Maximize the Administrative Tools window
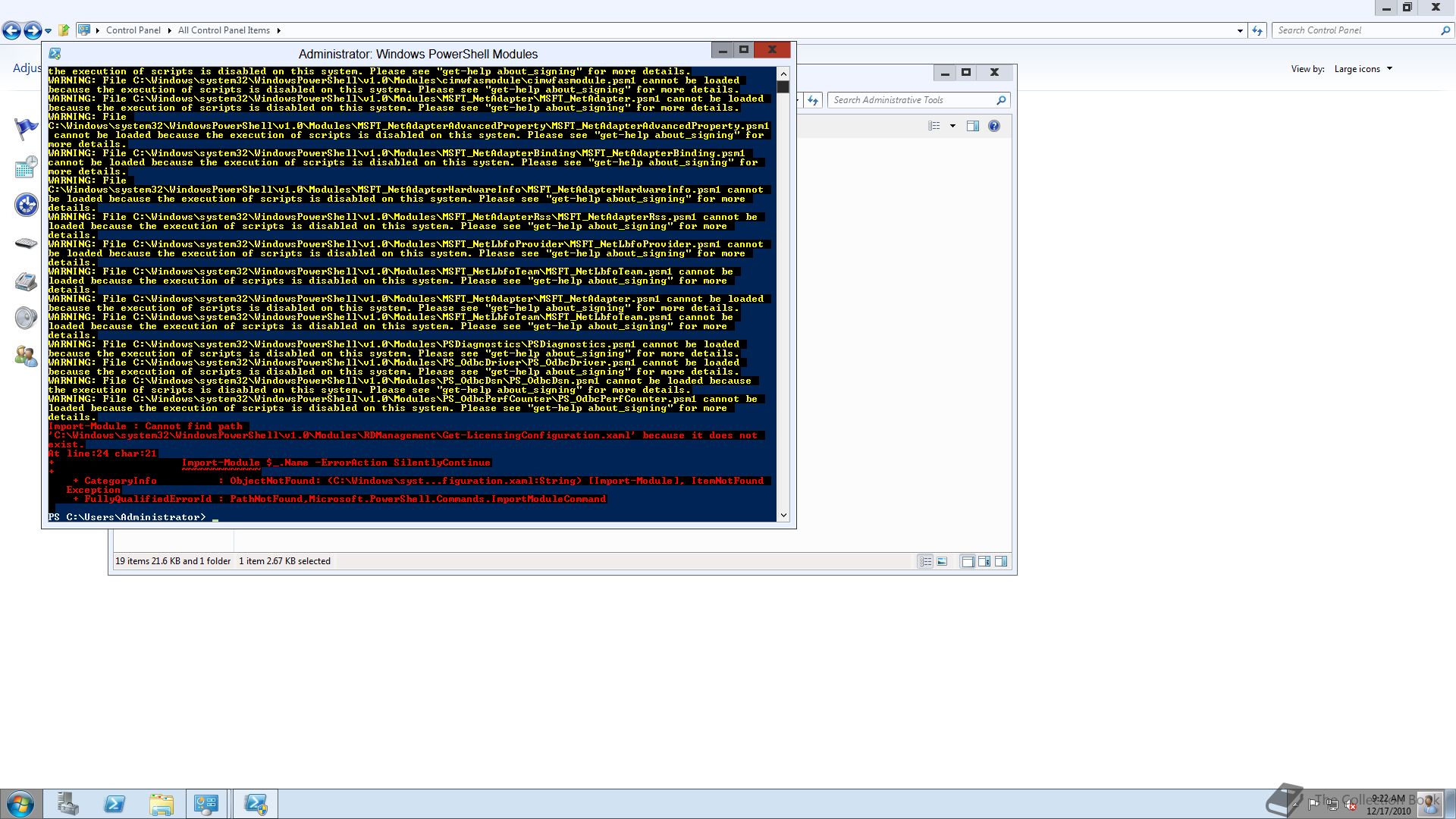 (x=966, y=73)
